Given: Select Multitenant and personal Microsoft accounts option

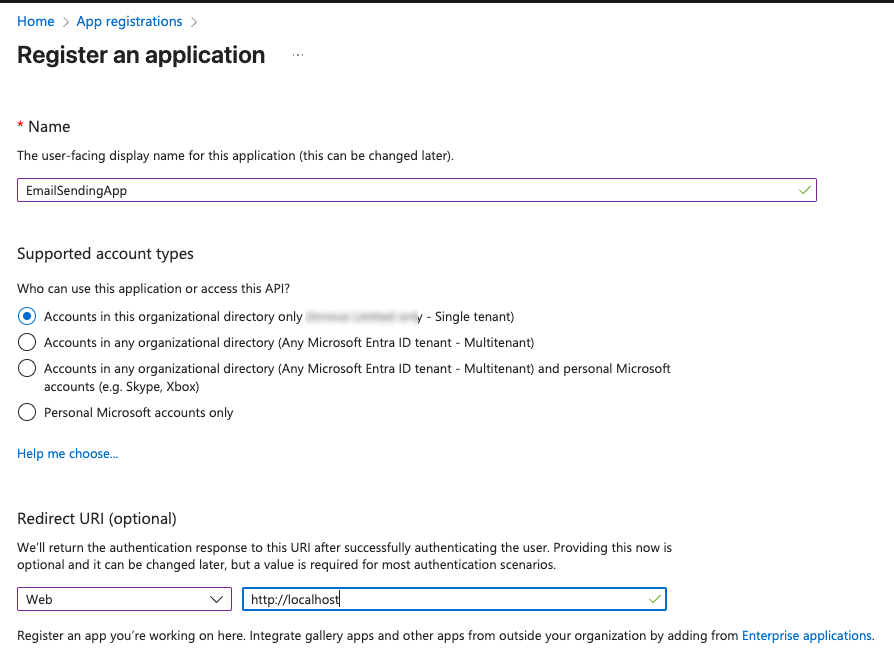Looking at the screenshot, I should pos(26,368).
